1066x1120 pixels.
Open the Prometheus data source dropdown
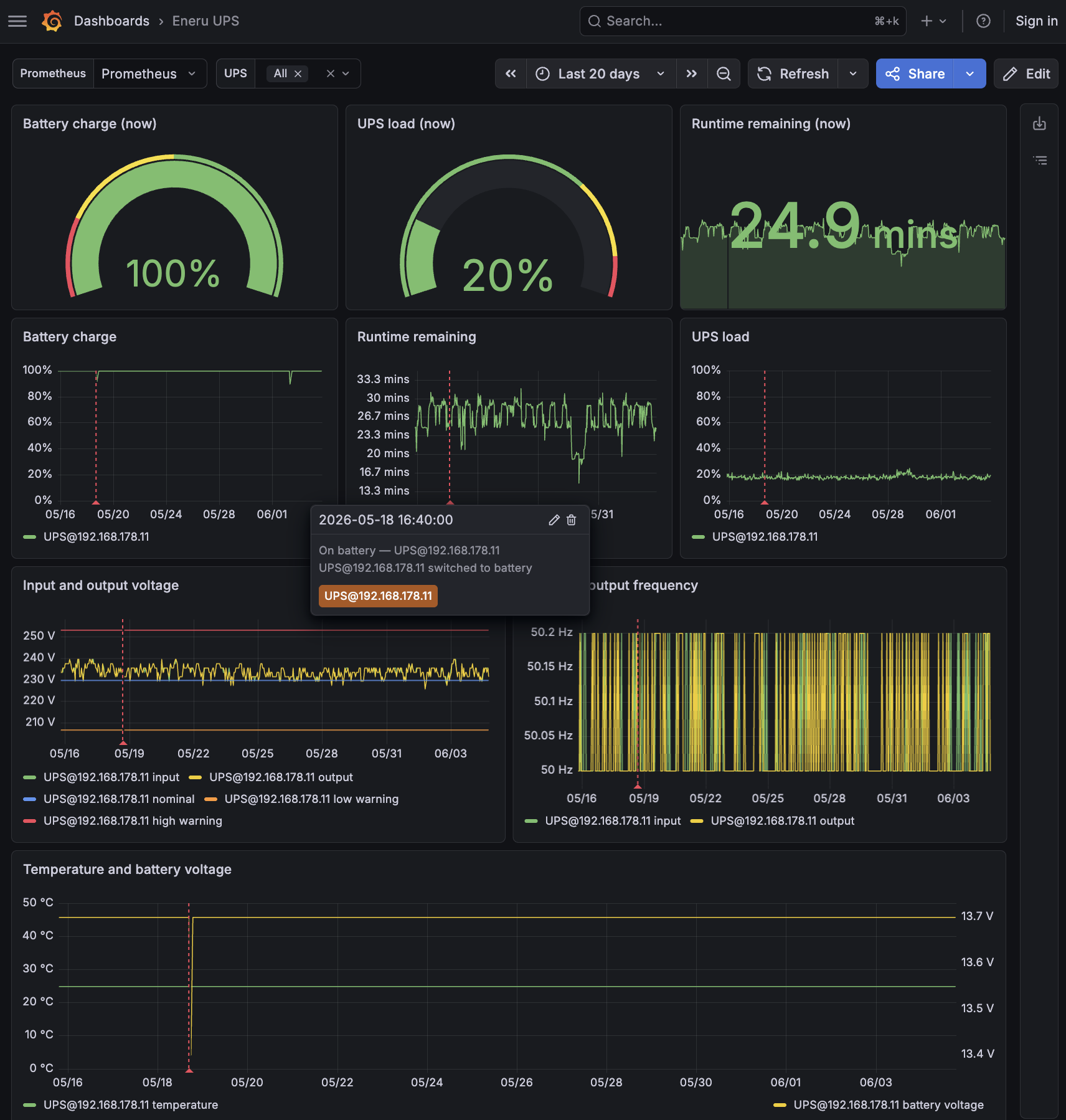pyautogui.click(x=149, y=74)
